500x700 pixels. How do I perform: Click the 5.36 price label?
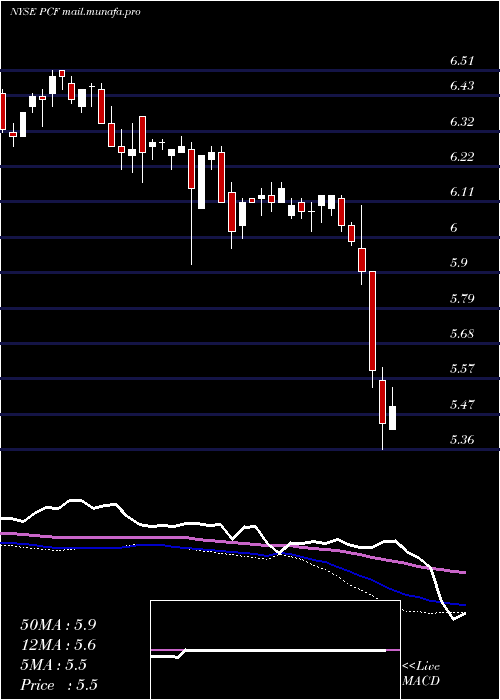pos(461,440)
